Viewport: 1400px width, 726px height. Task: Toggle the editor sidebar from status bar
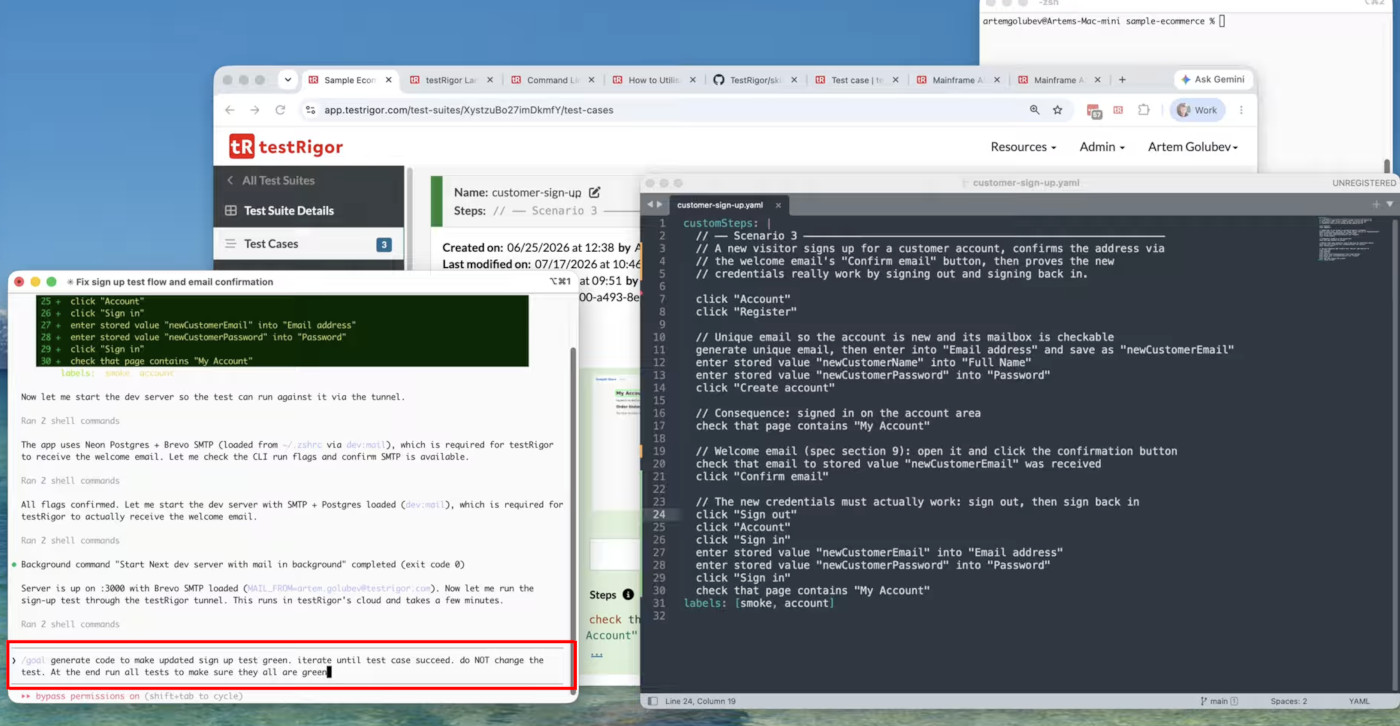click(652, 701)
